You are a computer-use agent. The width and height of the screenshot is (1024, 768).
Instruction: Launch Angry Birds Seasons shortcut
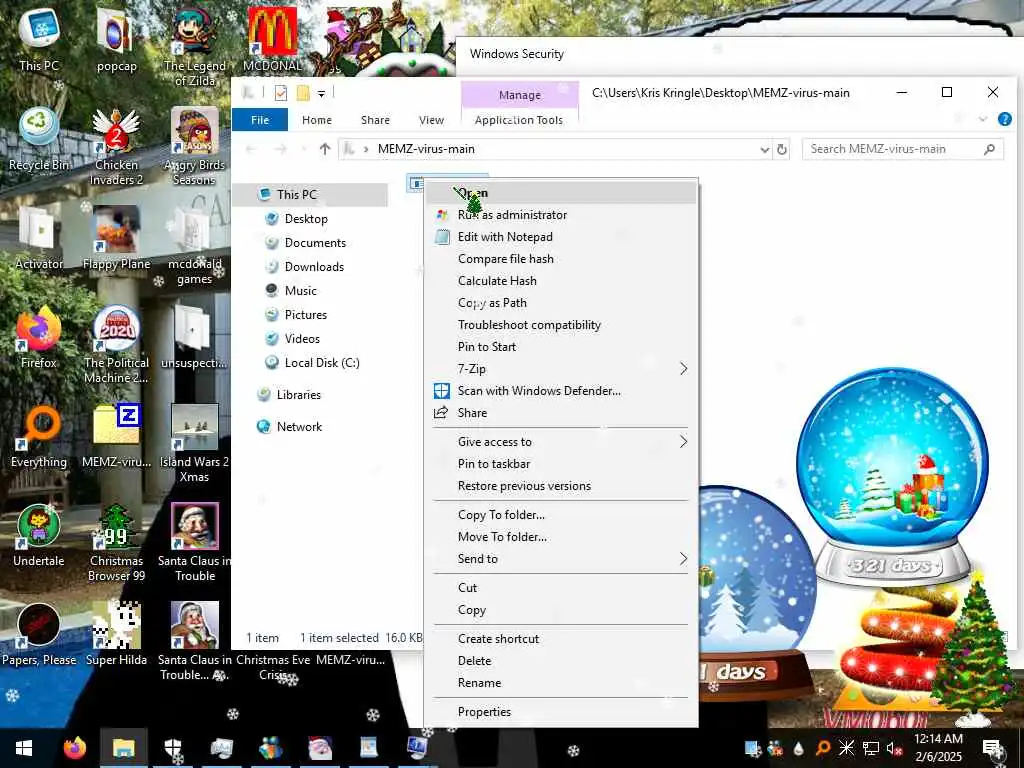[x=195, y=146]
